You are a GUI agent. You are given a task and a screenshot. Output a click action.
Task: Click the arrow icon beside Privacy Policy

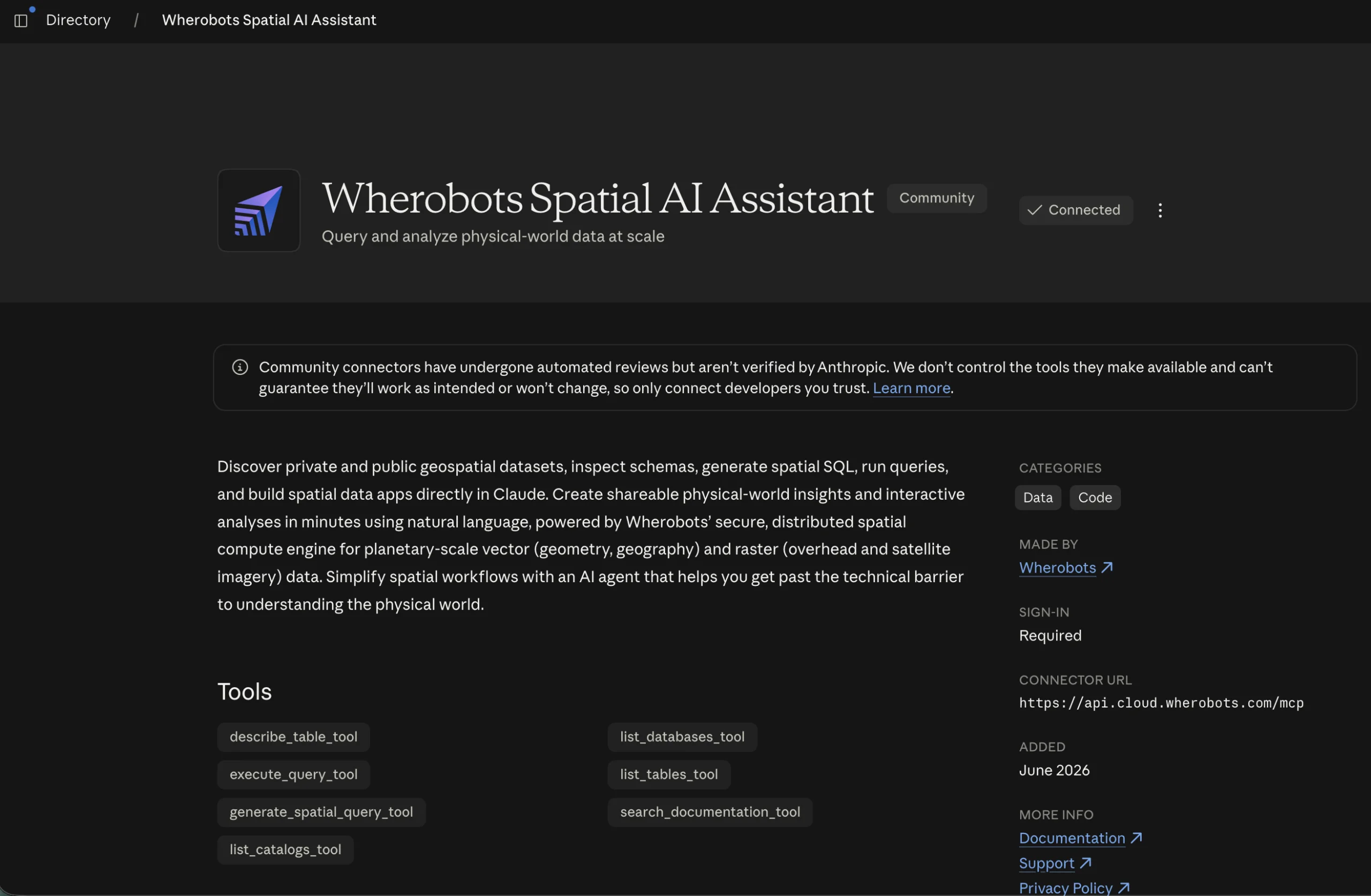pos(1124,887)
